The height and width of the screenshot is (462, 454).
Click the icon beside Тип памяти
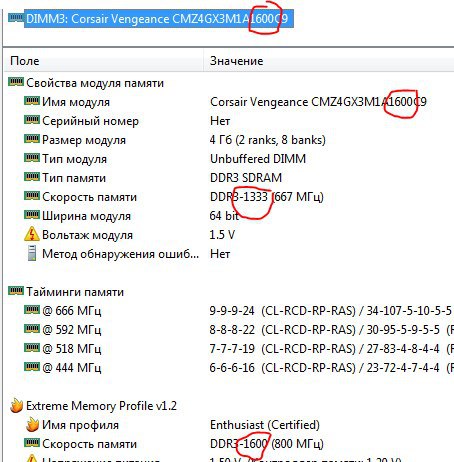(x=32, y=177)
